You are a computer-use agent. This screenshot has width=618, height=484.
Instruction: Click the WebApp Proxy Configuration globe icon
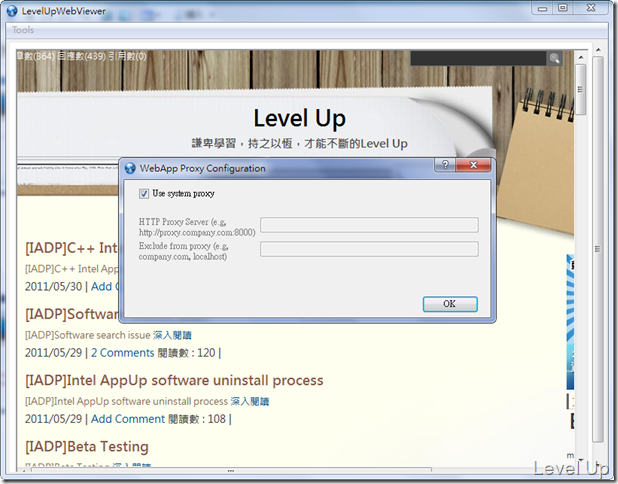click(x=130, y=168)
